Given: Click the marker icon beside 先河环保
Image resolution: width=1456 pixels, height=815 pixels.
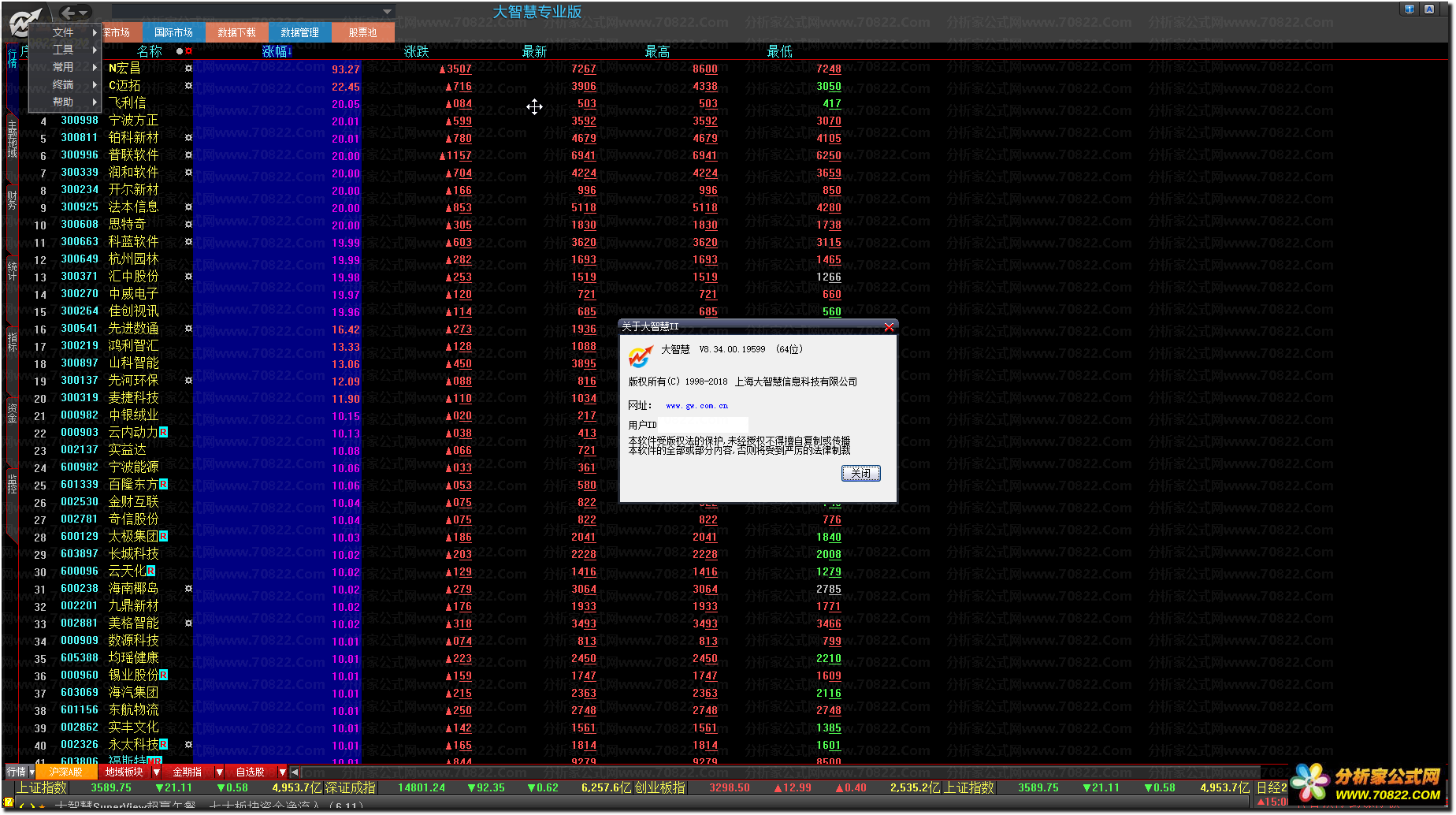Looking at the screenshot, I should (x=188, y=381).
